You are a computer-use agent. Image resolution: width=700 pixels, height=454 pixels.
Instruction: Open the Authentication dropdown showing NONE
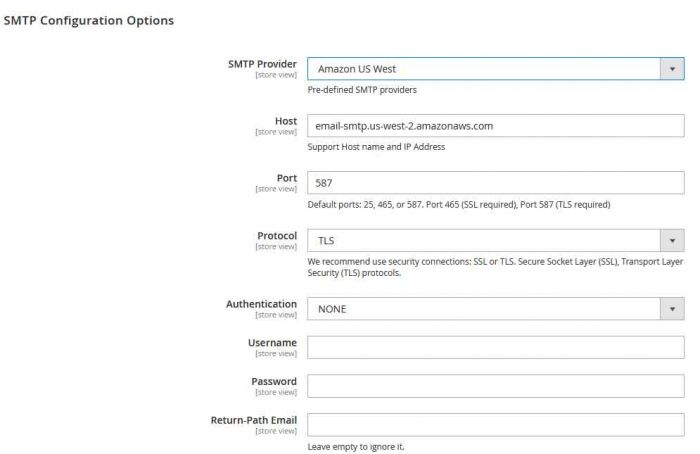pos(496,309)
